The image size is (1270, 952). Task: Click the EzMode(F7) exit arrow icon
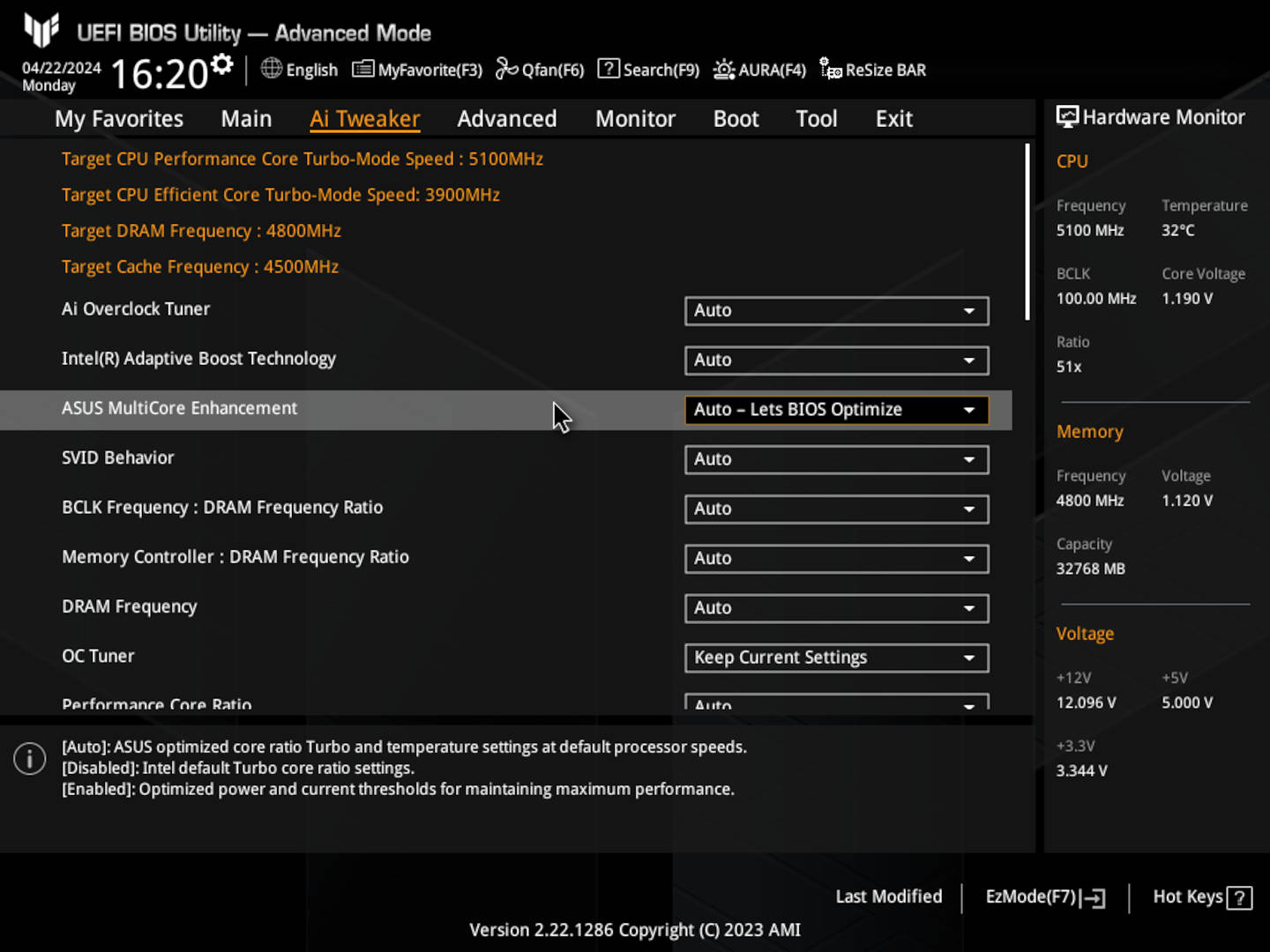[x=1094, y=898]
